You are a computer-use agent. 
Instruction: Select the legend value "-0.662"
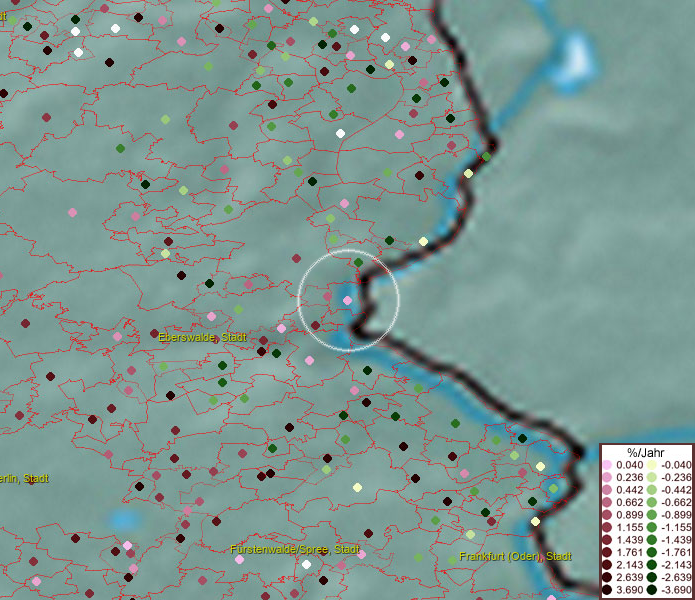click(x=676, y=502)
